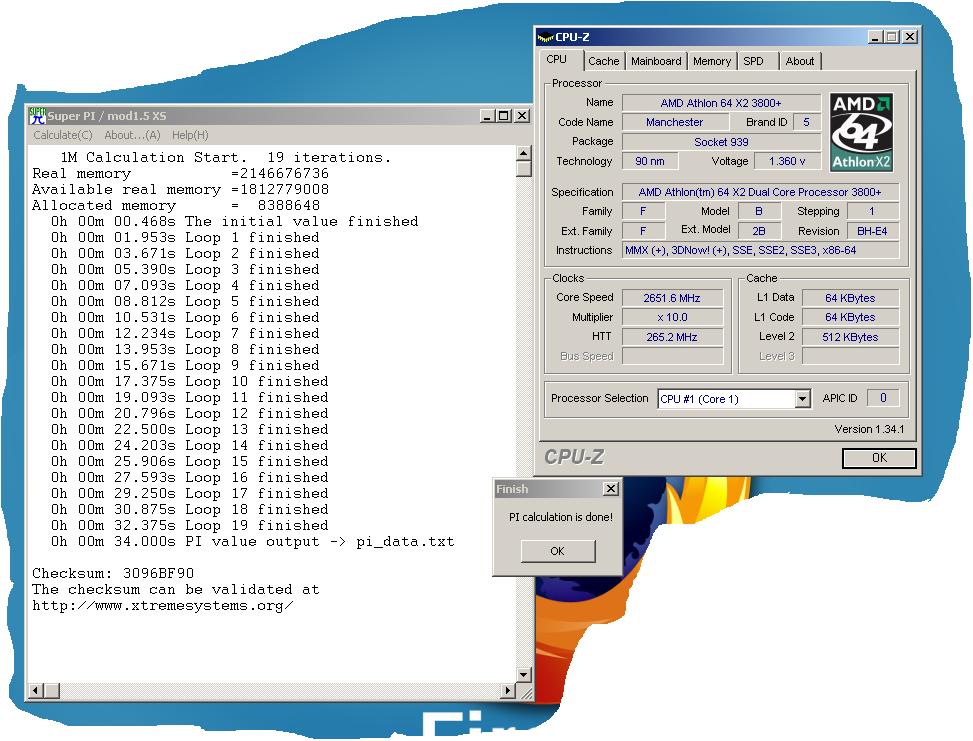Expand the Processor Selection dropdown arrow
The width and height of the screenshot is (973, 741).
[802, 399]
